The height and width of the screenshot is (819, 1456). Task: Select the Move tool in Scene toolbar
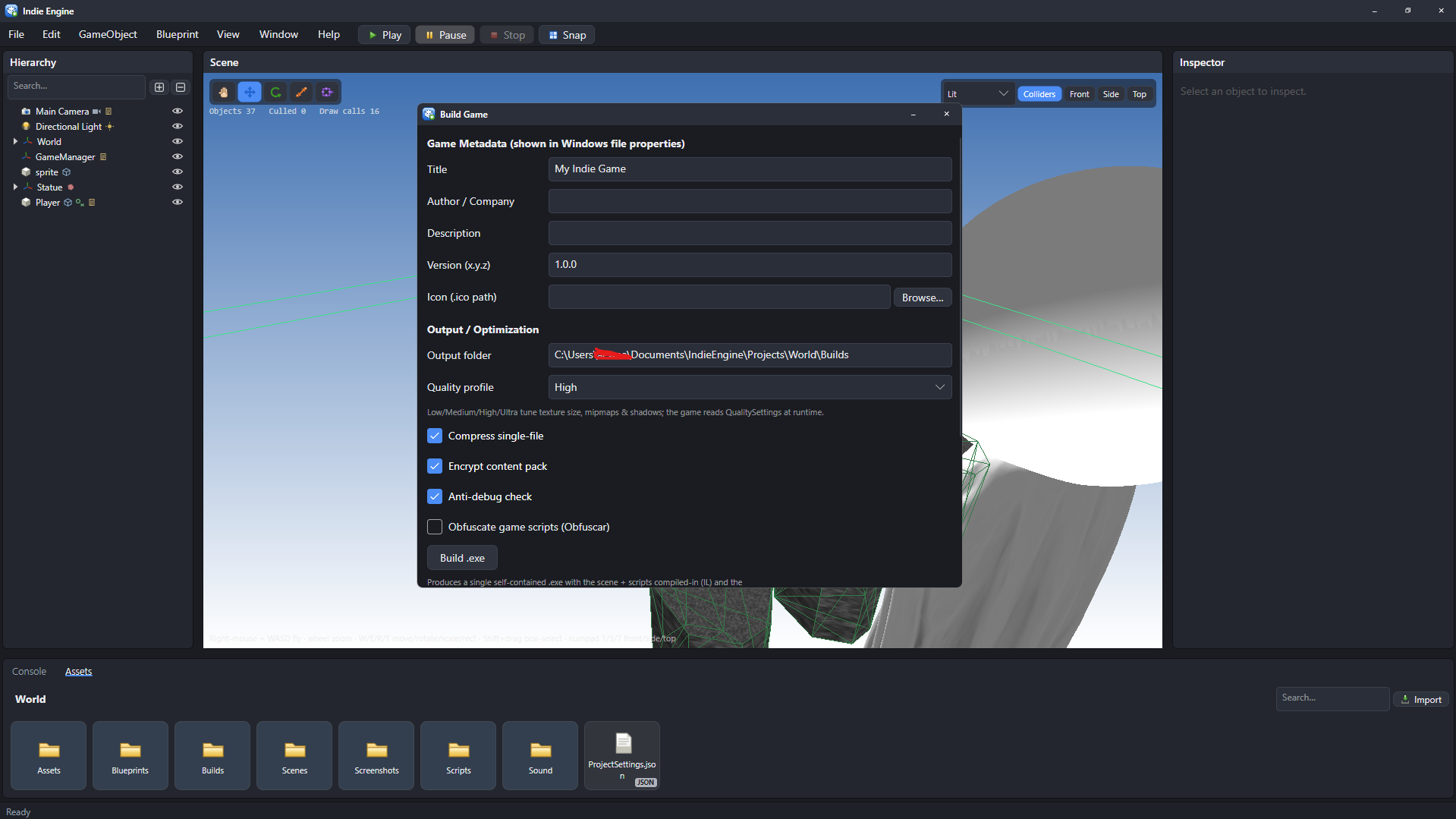[x=250, y=92]
